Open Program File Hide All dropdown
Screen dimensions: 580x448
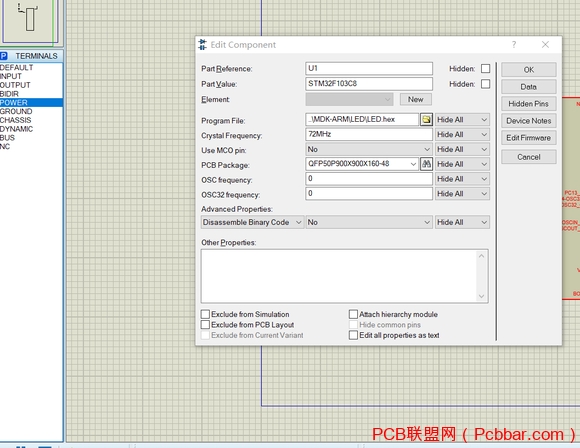[x=462, y=119]
